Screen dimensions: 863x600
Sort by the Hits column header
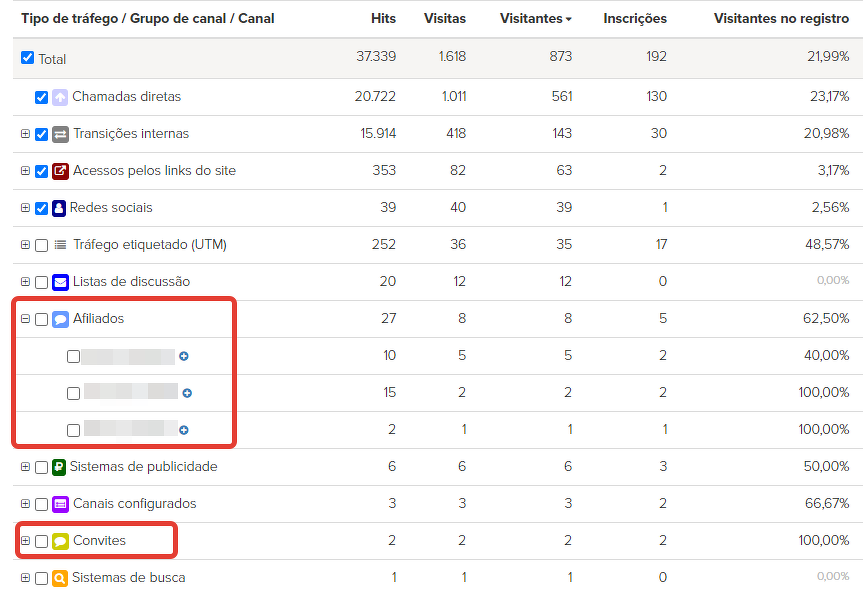[x=382, y=18]
